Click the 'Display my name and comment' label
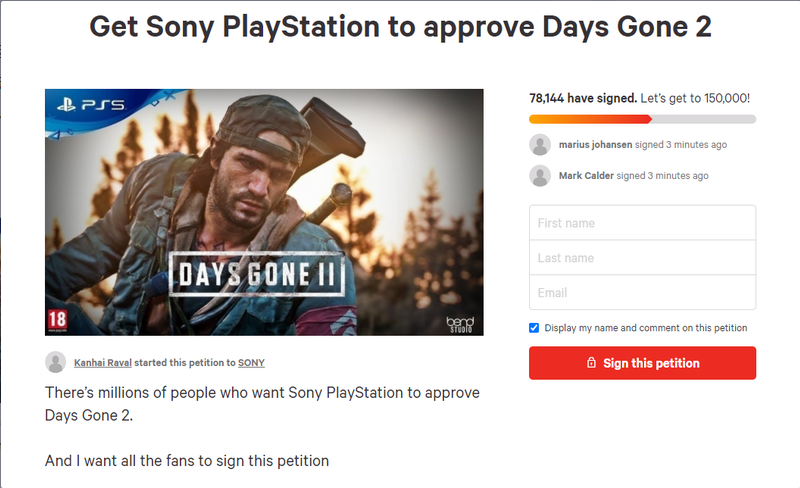 [645, 328]
